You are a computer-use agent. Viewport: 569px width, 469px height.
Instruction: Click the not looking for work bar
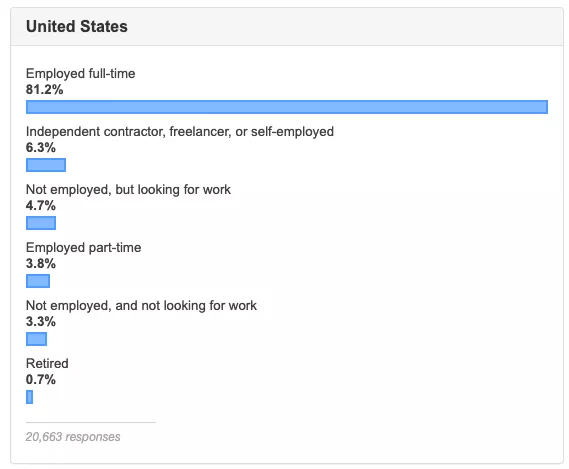tap(36, 339)
